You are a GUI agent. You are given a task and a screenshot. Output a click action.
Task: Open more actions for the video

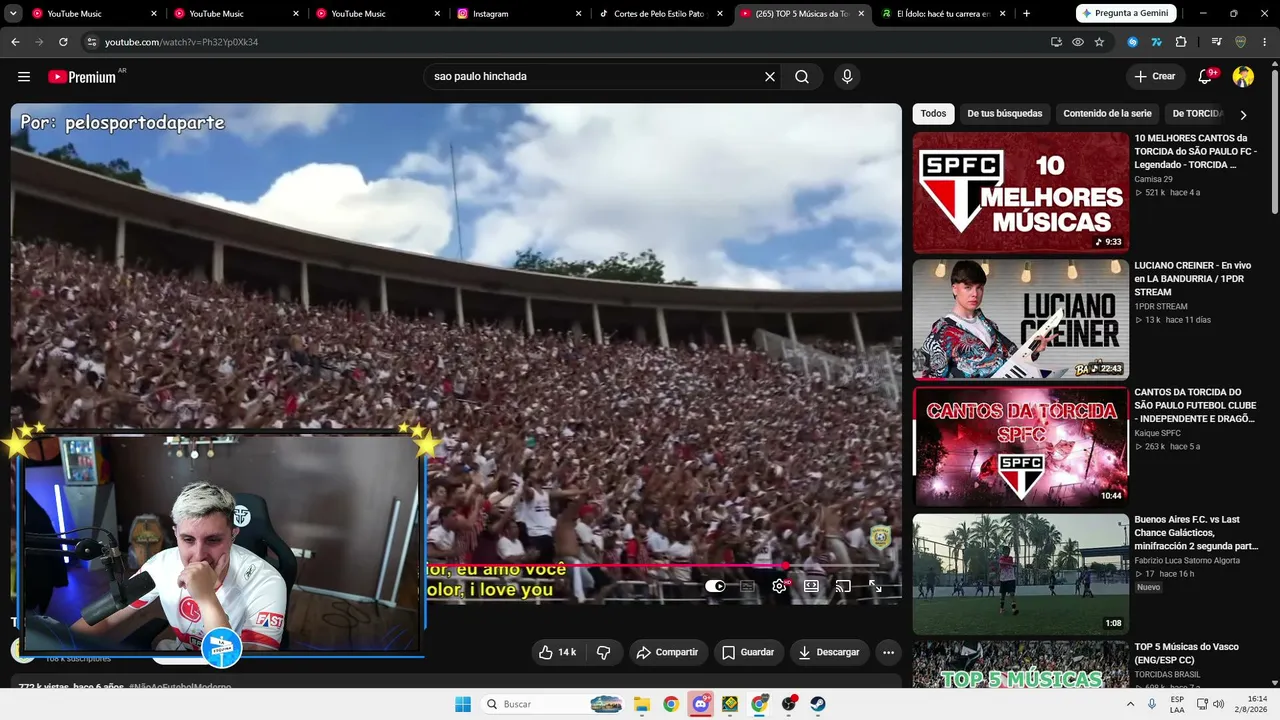pos(888,652)
